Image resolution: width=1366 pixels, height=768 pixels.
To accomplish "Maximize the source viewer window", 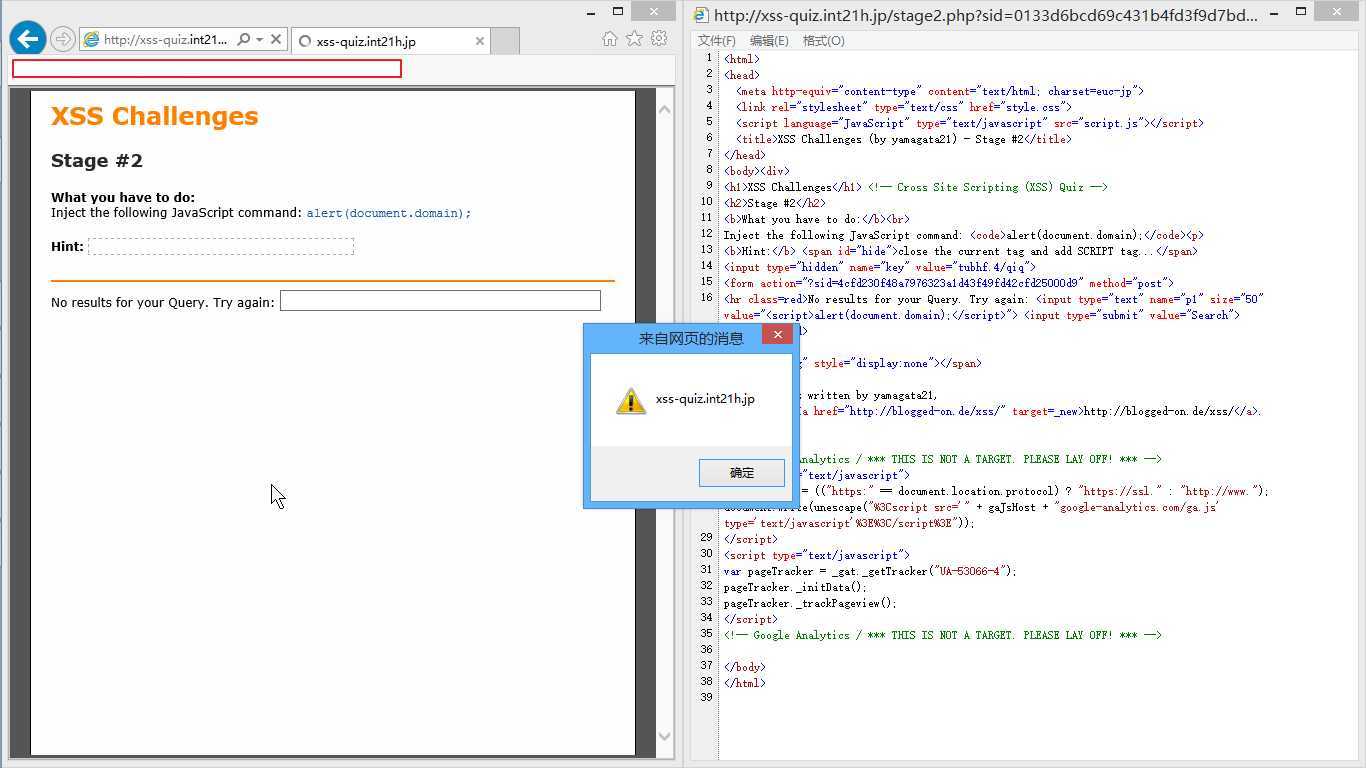I will 1301,12.
